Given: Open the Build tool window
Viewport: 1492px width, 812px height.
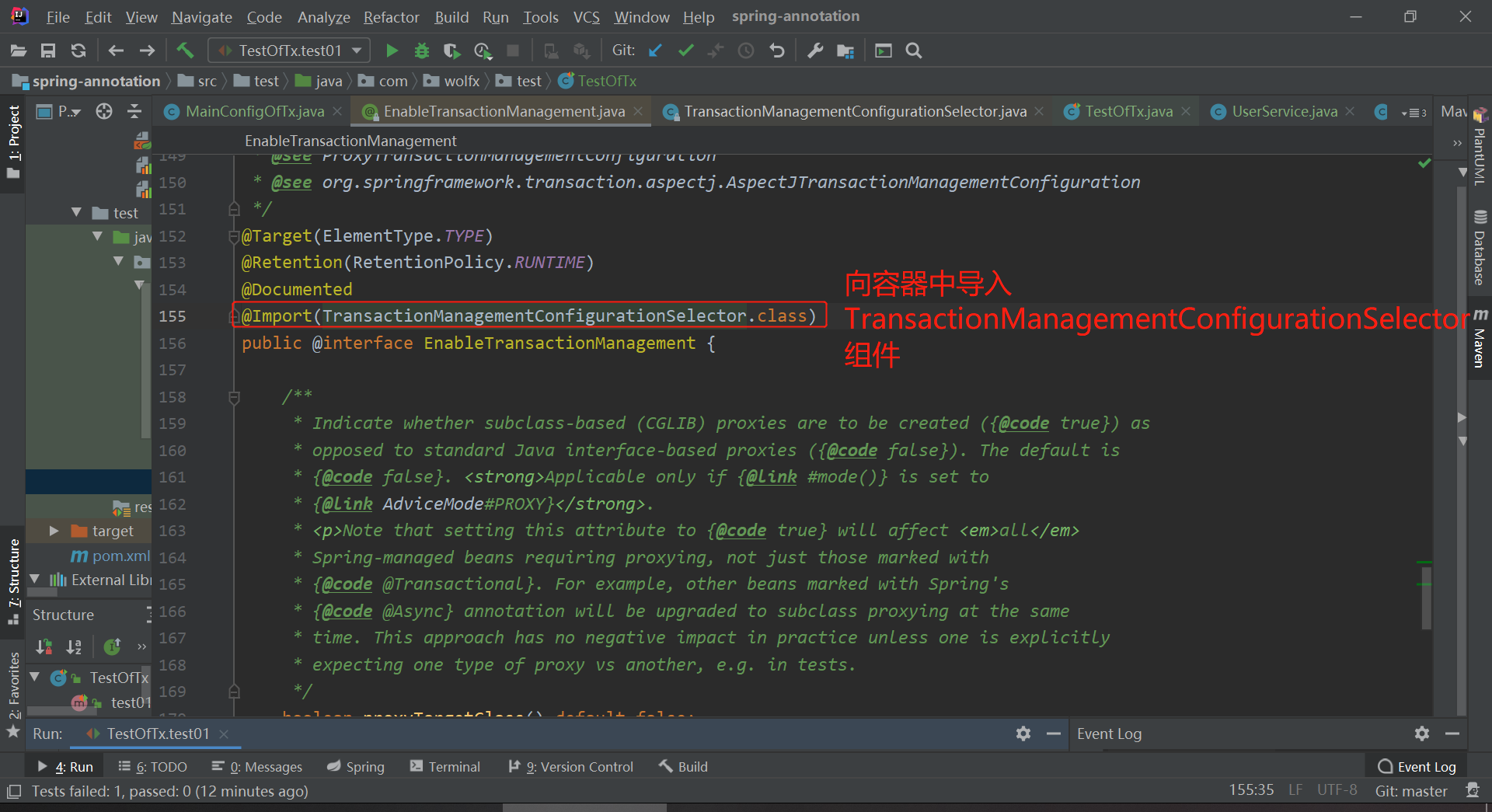Looking at the screenshot, I should click(683, 766).
